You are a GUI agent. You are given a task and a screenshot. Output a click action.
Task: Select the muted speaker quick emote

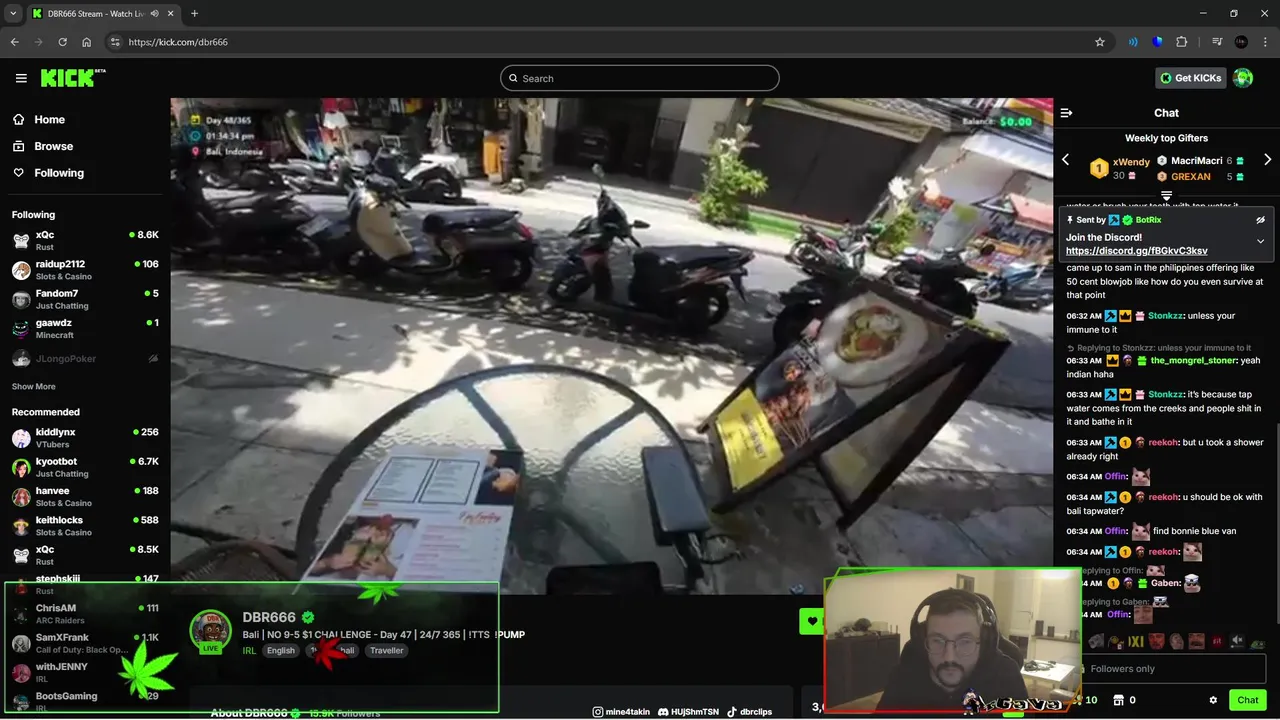(x=1237, y=641)
